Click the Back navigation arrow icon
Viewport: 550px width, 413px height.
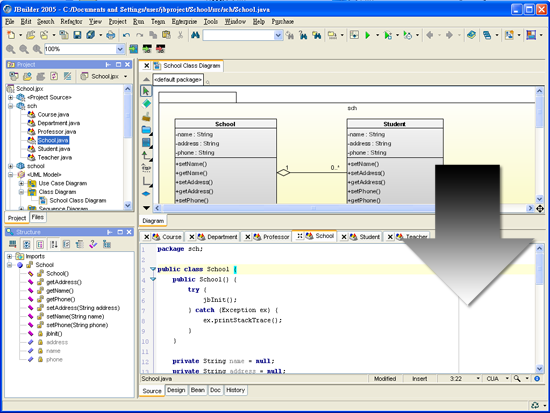point(429,35)
